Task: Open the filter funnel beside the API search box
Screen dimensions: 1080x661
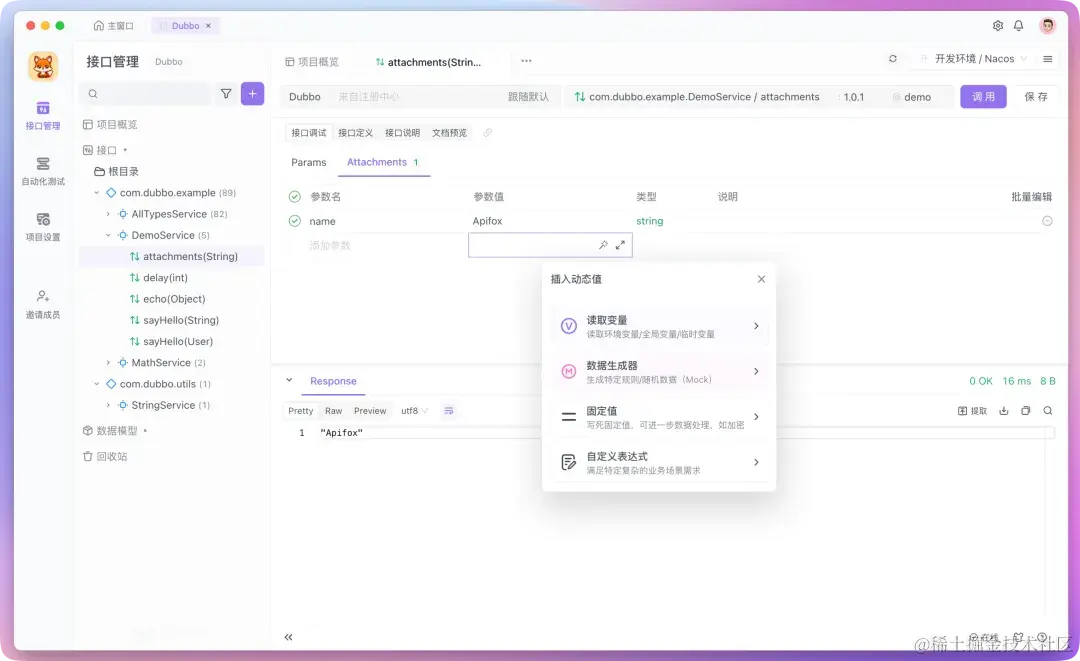Action: 228,92
